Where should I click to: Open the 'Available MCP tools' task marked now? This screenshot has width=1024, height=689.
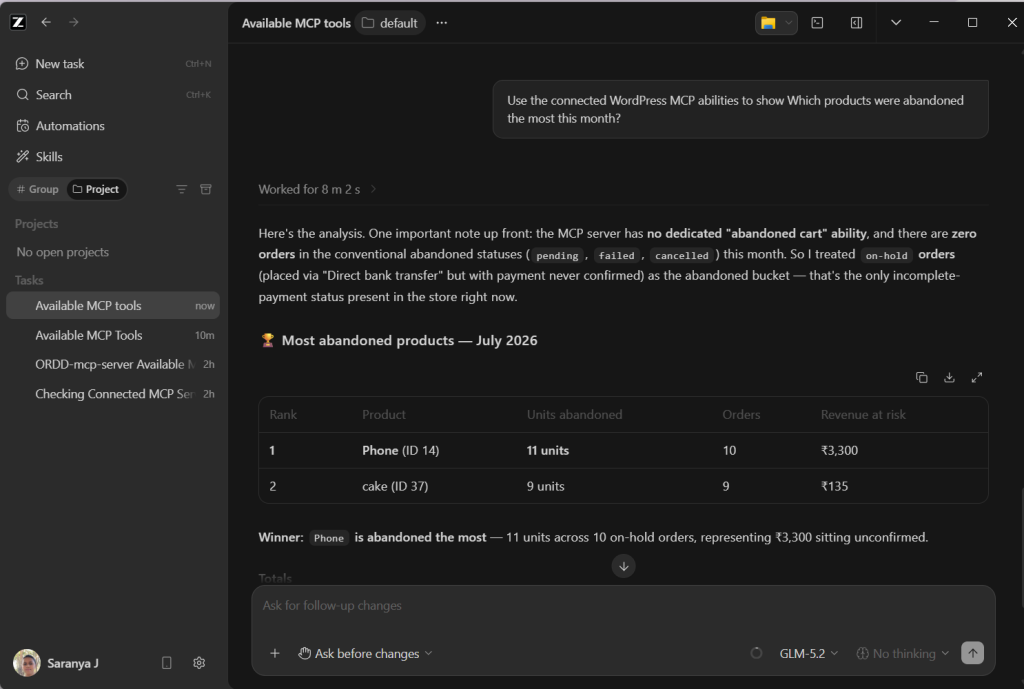tap(113, 306)
